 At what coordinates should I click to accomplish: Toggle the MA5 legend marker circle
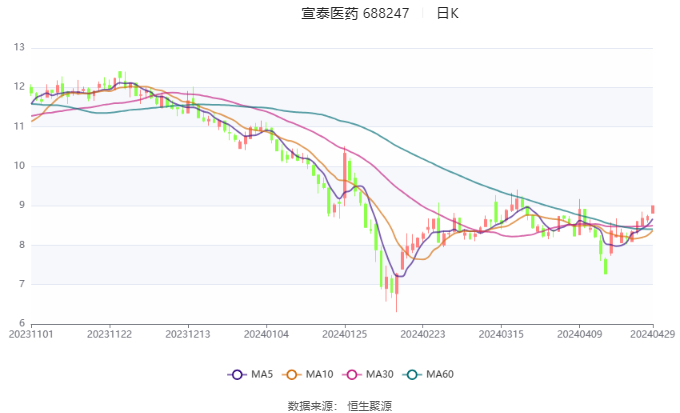pos(237,374)
